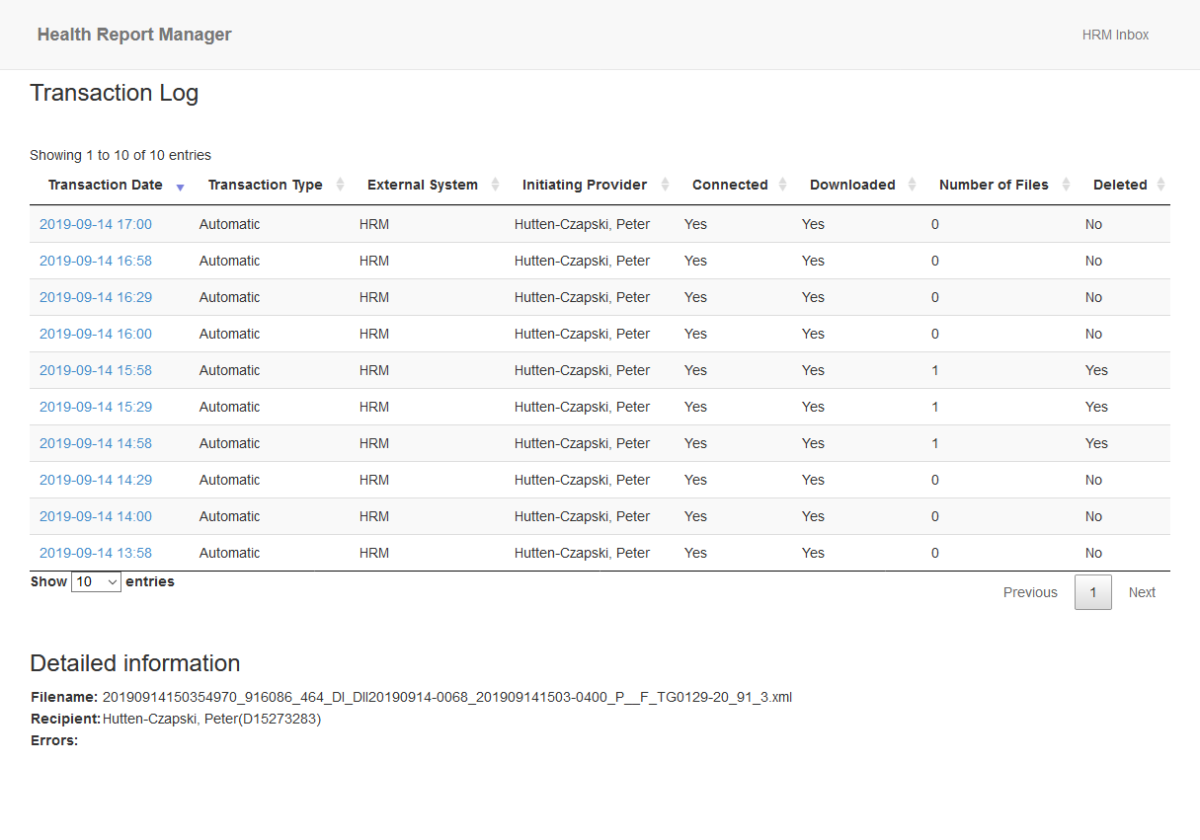Go to the Next page

coord(1141,592)
